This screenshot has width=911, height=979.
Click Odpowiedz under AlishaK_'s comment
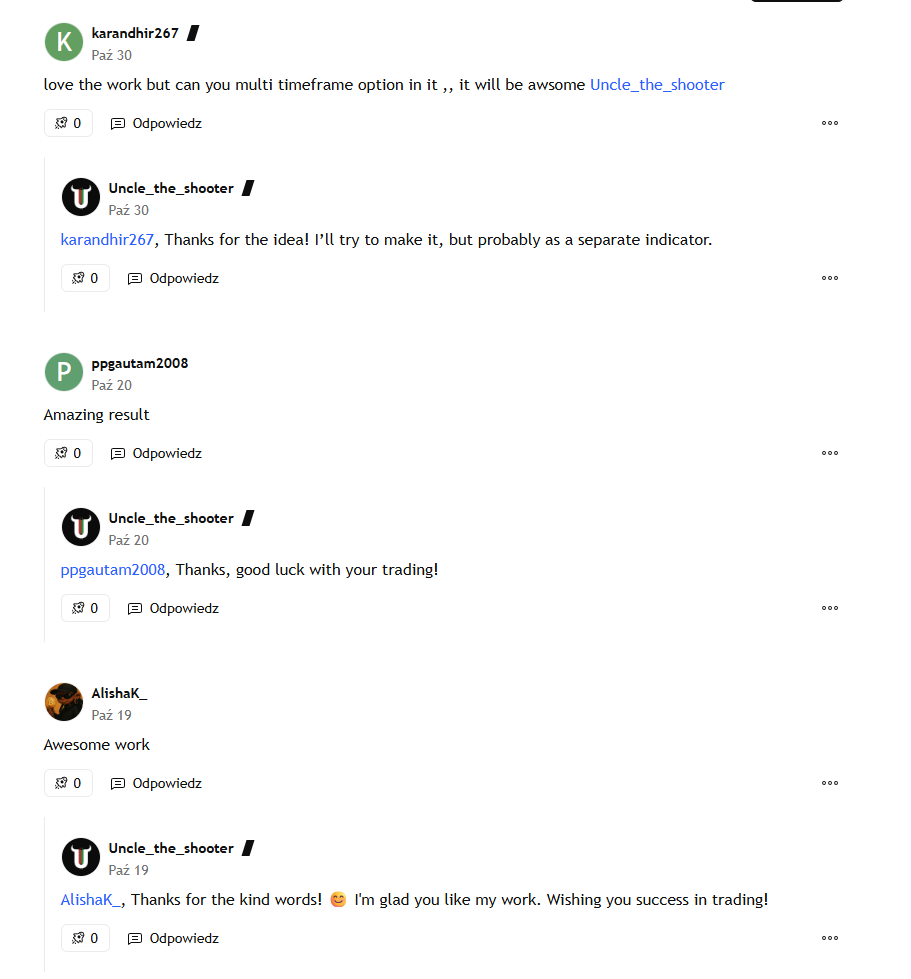pyautogui.click(x=156, y=783)
